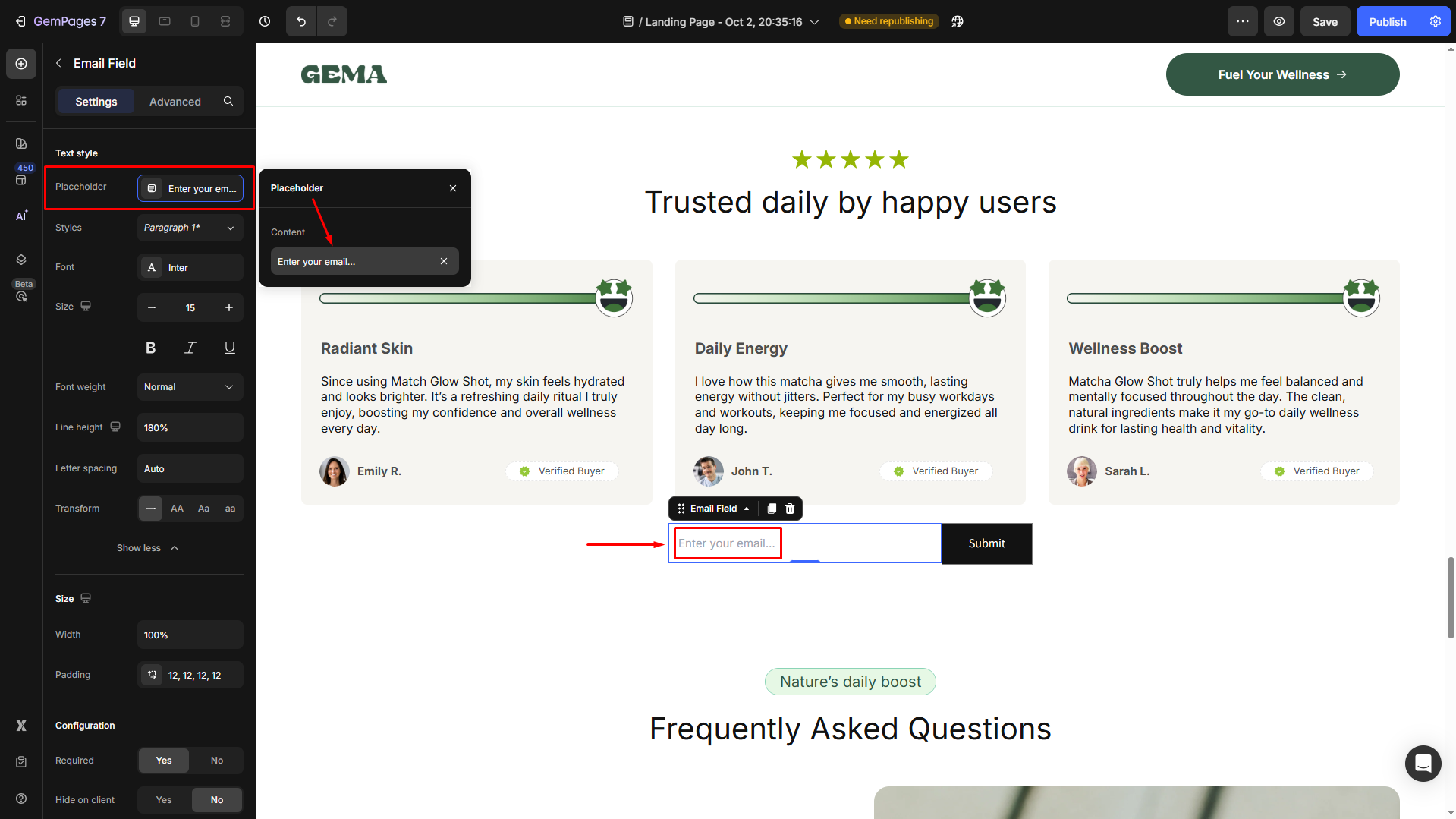Switch to tablet device view
The height and width of the screenshot is (819, 1456).
[165, 21]
